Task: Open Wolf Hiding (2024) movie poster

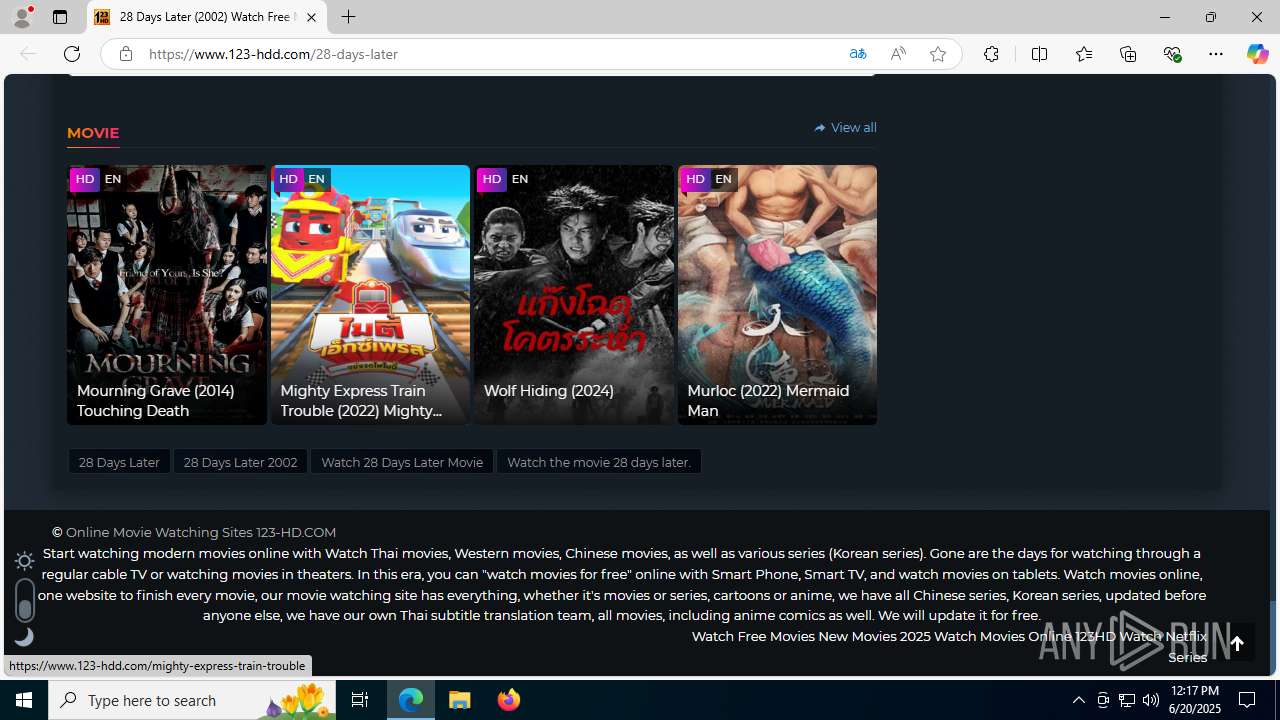Action: 574,295
